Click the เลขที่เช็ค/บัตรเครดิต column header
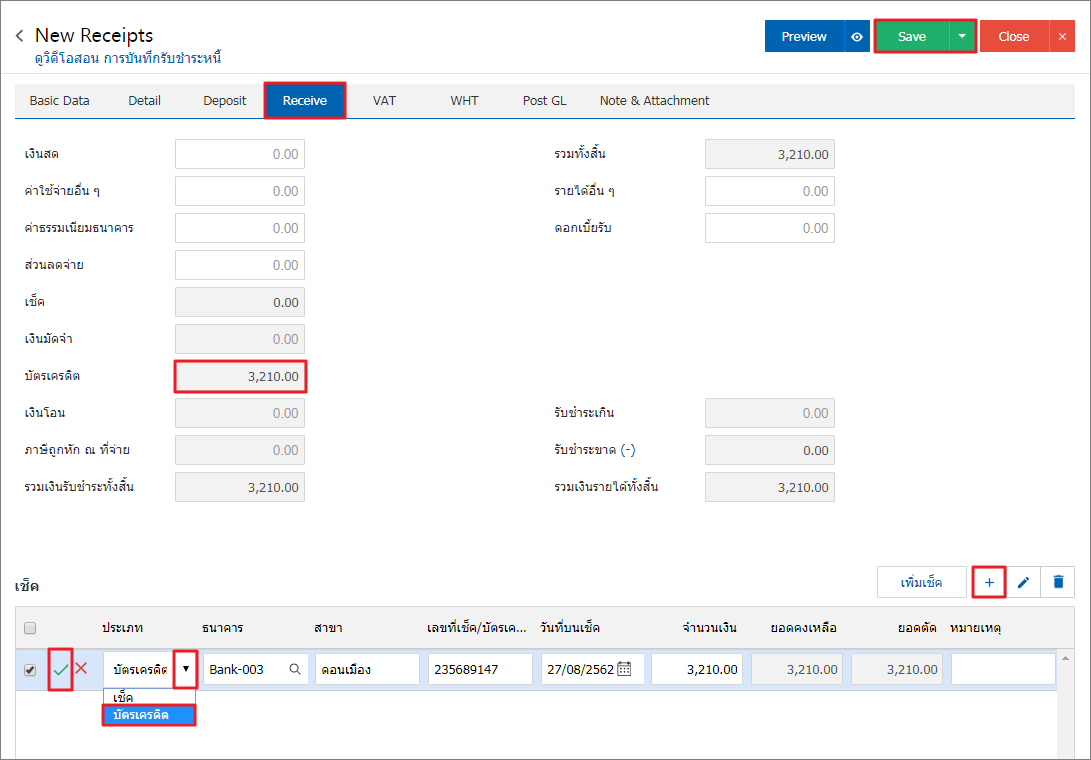Screen dimensions: 1091x760 (x=477, y=628)
